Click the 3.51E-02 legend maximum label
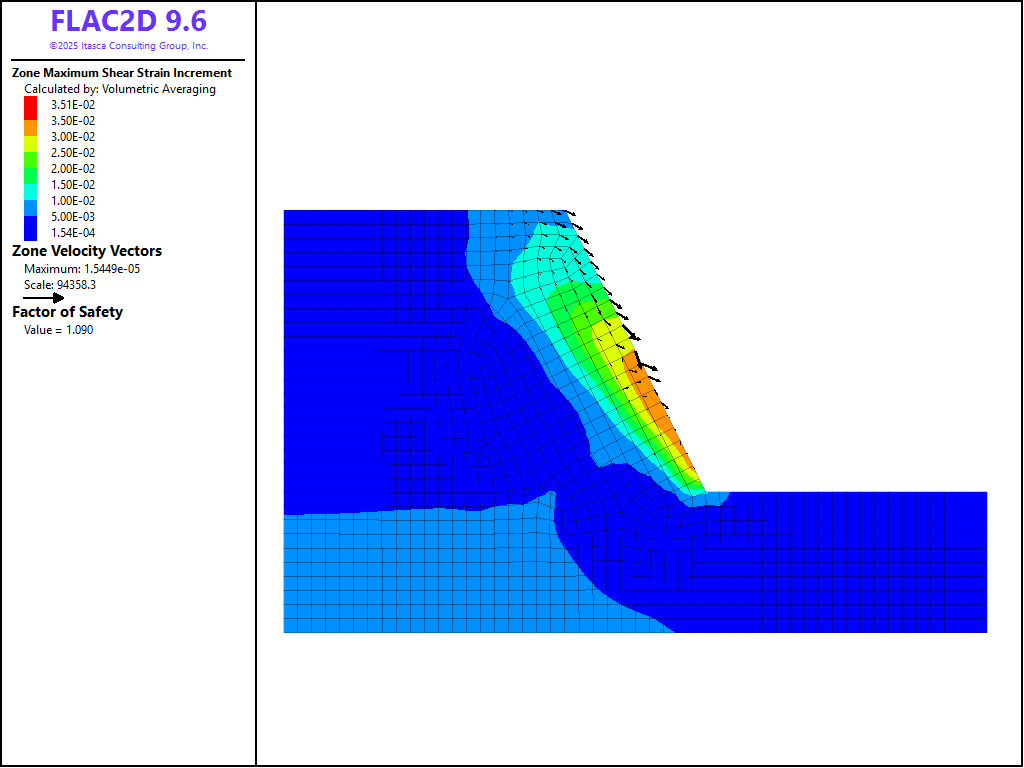The image size is (1024, 768). (73, 105)
